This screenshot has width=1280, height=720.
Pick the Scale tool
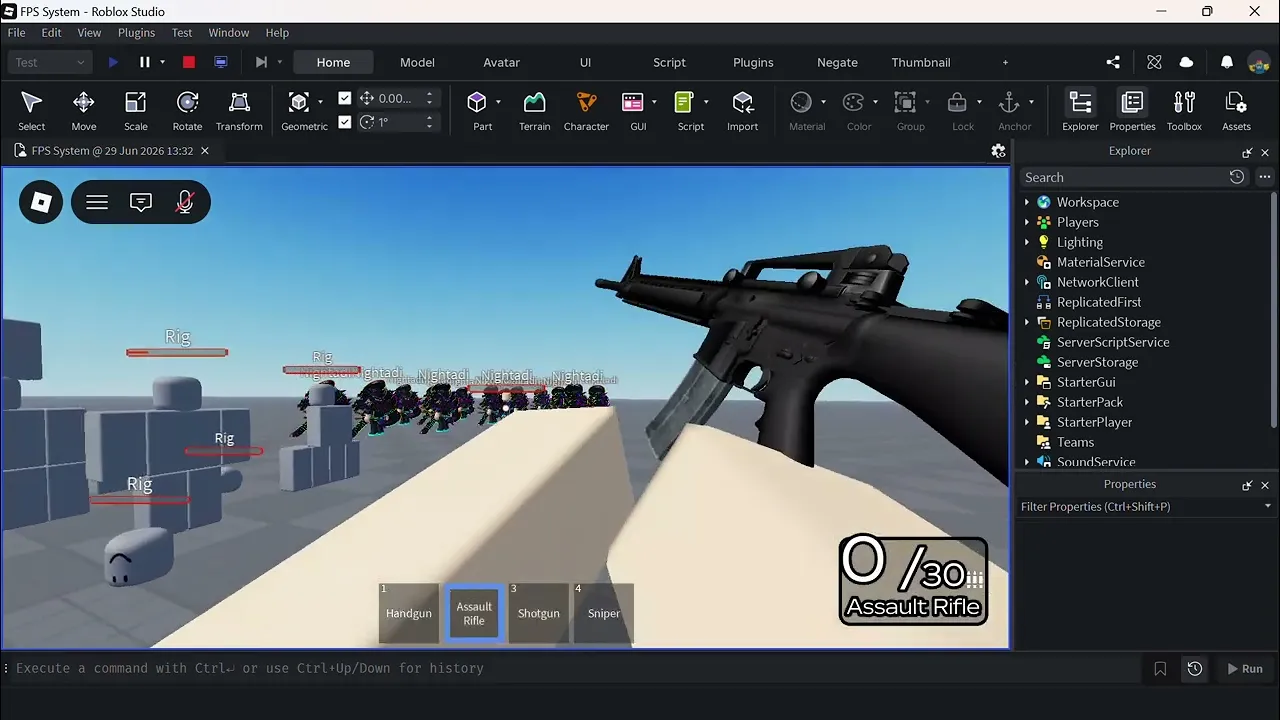coord(136,110)
